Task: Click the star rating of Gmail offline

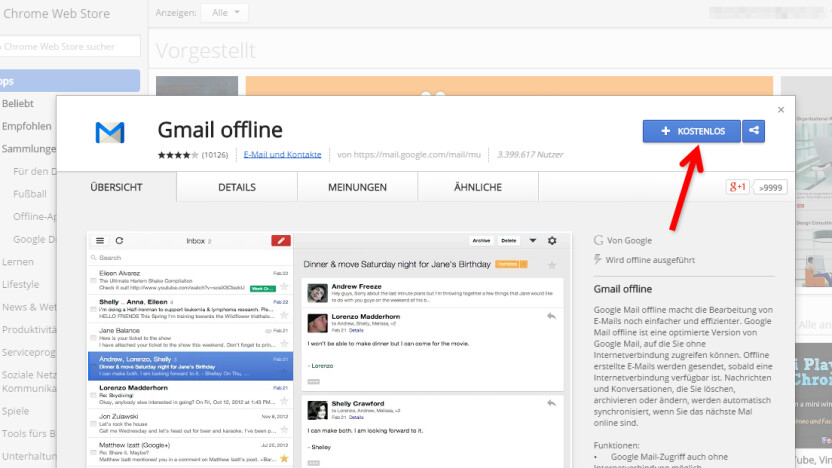Action: coord(178,155)
